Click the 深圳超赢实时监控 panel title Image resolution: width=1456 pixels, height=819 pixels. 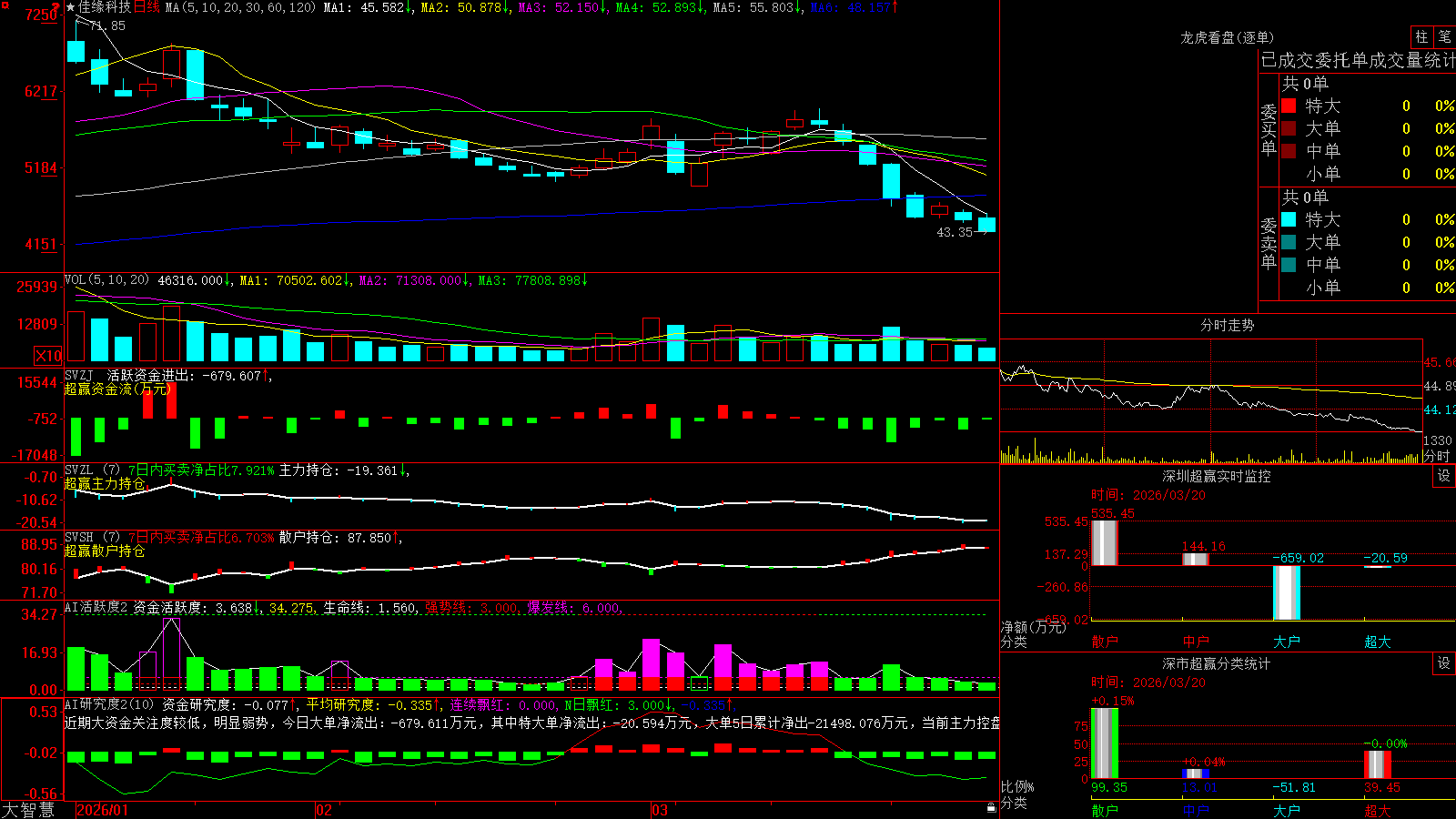click(x=1216, y=476)
